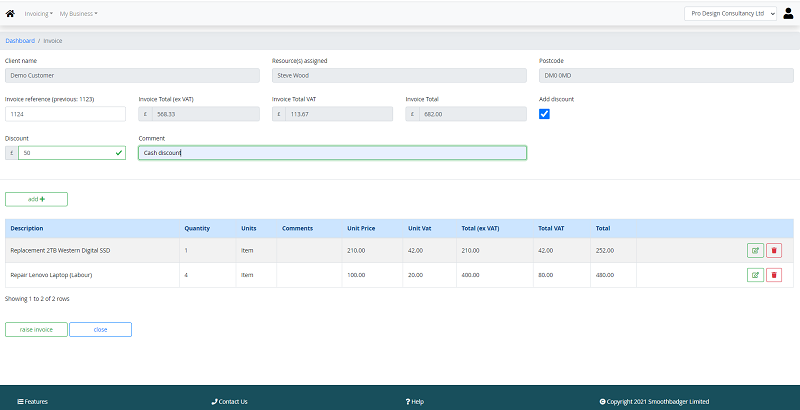Focus the Invoice reference input field
Viewport: 800px width, 410px height.
pyautogui.click(x=65, y=114)
